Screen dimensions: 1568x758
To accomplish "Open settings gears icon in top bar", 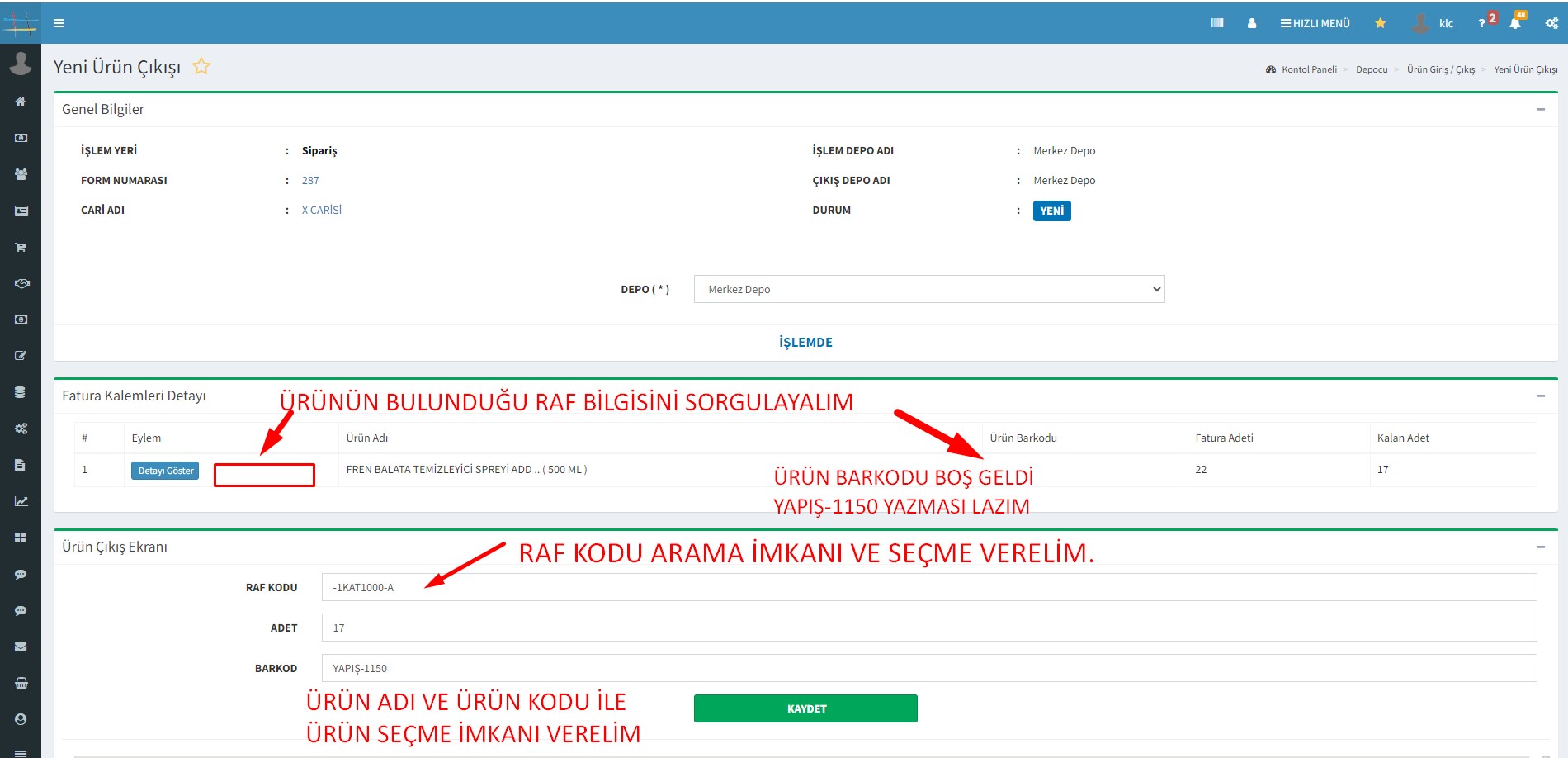I will (x=1551, y=23).
